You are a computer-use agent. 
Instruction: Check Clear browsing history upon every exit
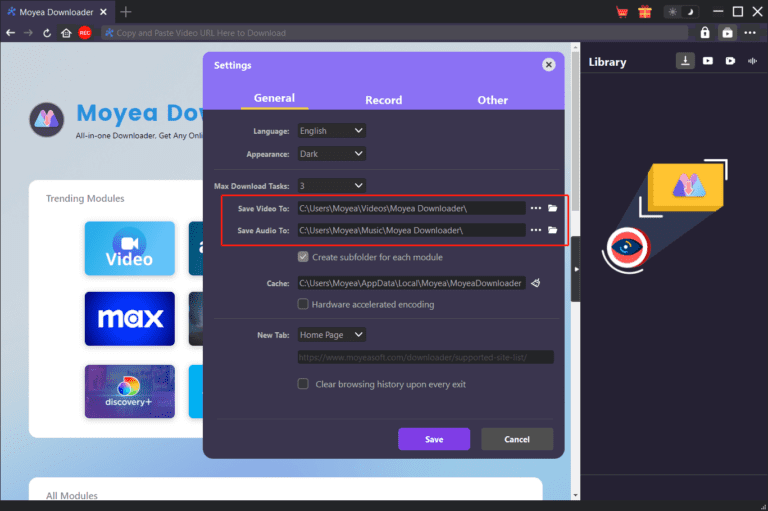pyautogui.click(x=303, y=384)
